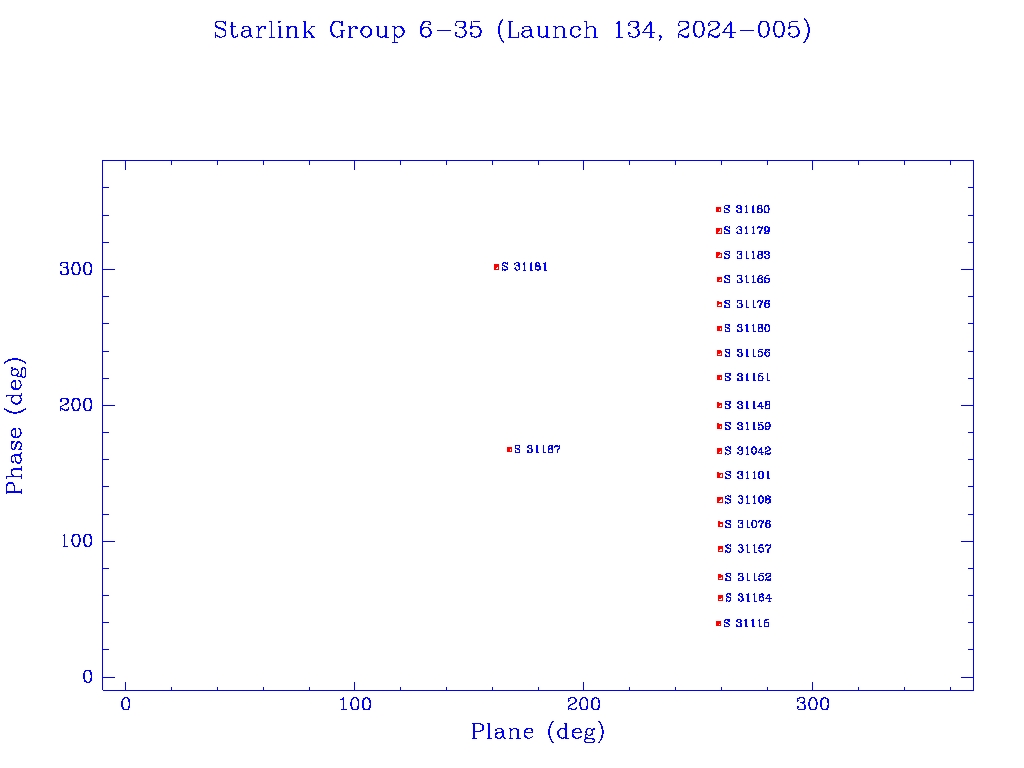The width and height of the screenshot is (1024, 768).
Task: Select the S 31176 satellite label
Action: [x=747, y=304]
